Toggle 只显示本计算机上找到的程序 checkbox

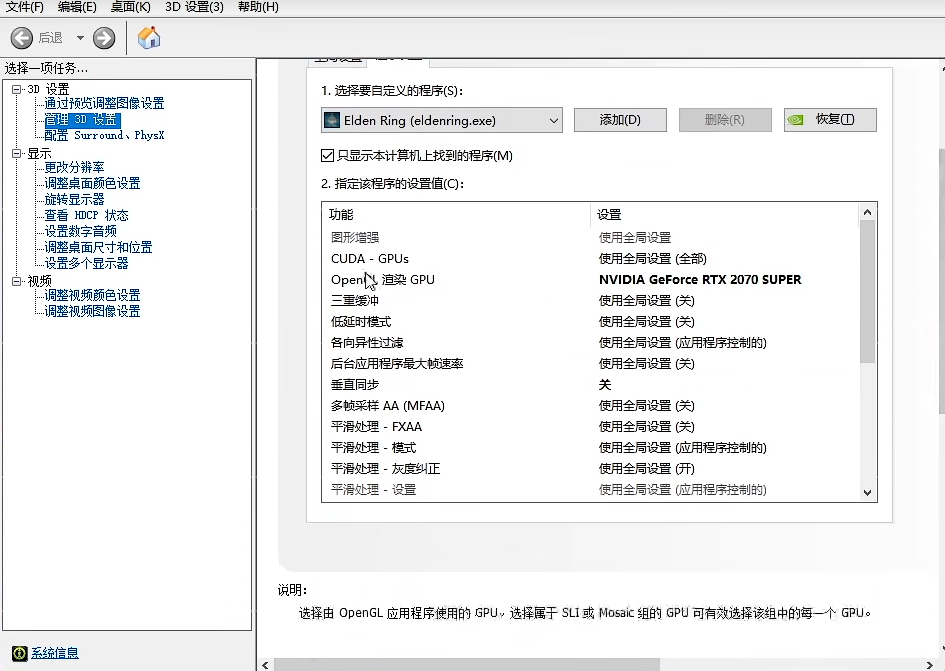point(327,156)
